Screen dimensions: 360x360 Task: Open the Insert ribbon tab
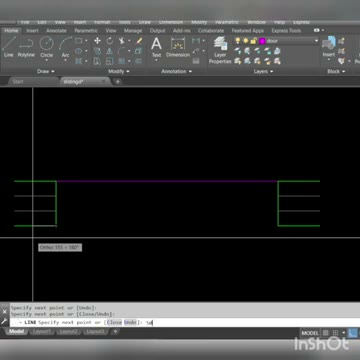click(x=32, y=30)
